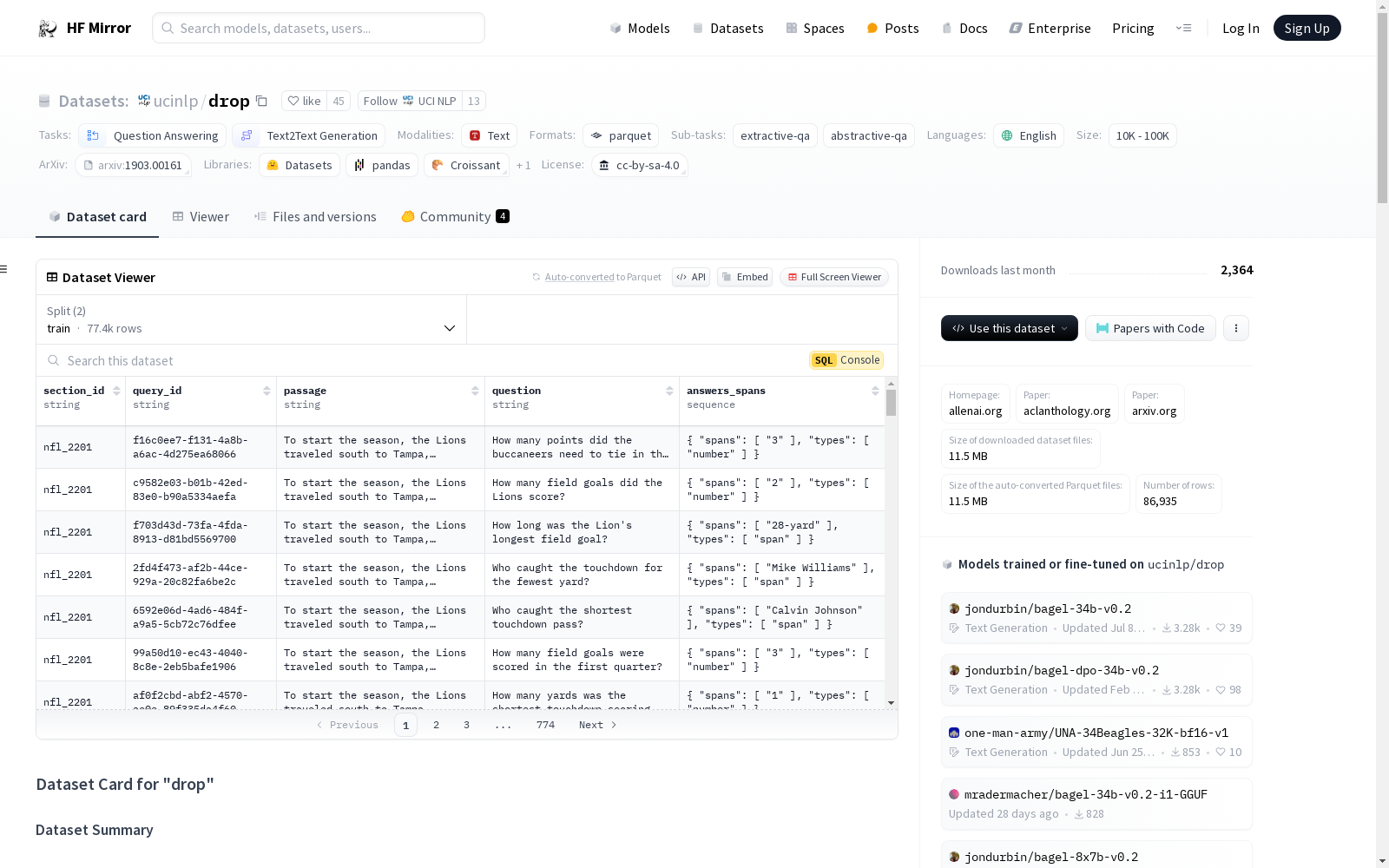The height and width of the screenshot is (868, 1389).
Task: Sort the passage column
Action: tap(475, 391)
